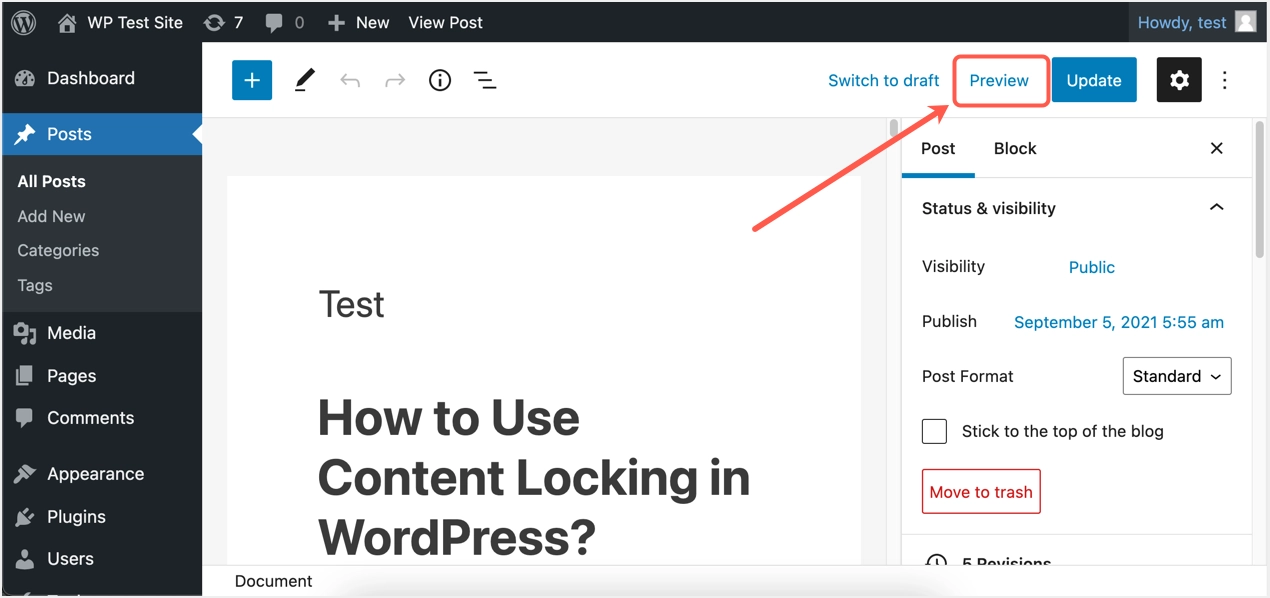
Task: Click the Move to trash button
Action: 981,492
